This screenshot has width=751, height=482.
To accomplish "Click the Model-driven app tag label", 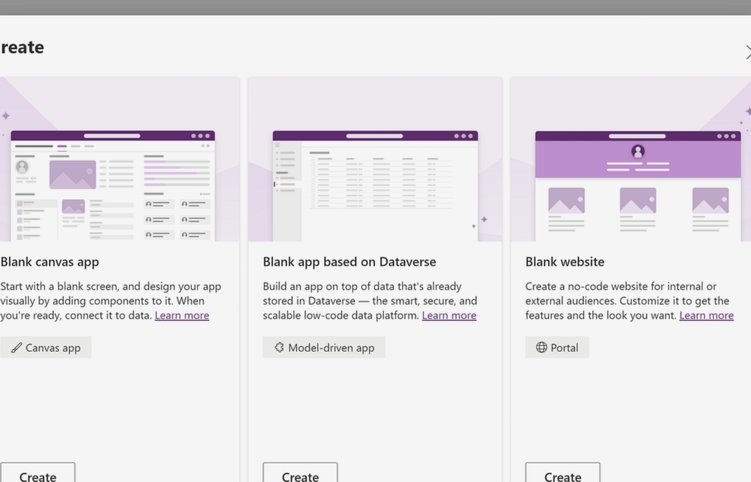I will click(x=331, y=348).
